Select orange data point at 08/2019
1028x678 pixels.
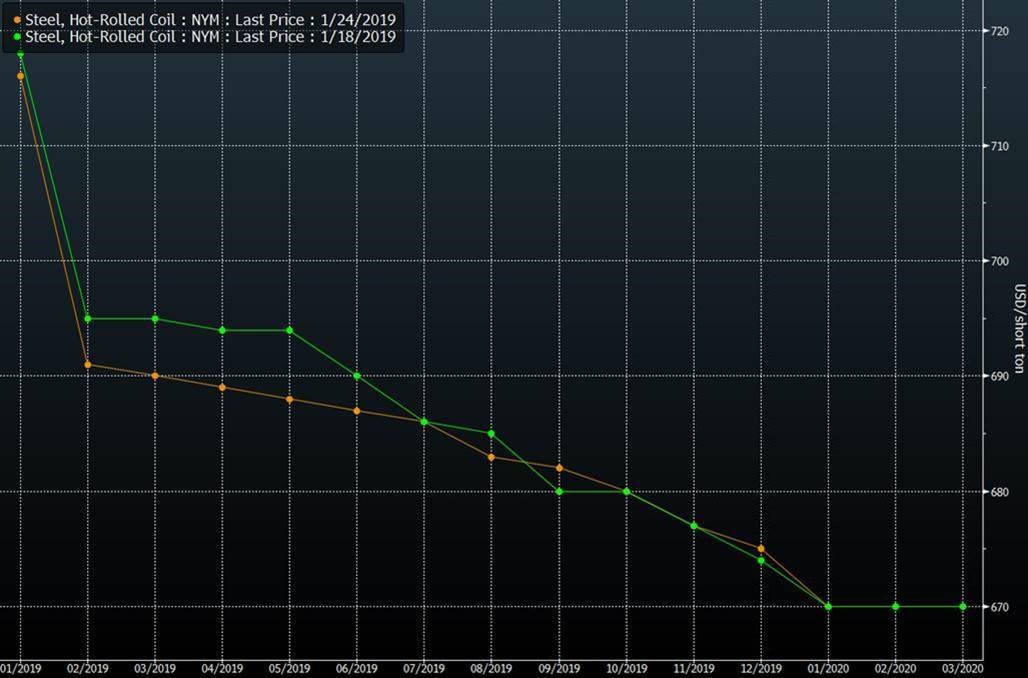click(491, 457)
